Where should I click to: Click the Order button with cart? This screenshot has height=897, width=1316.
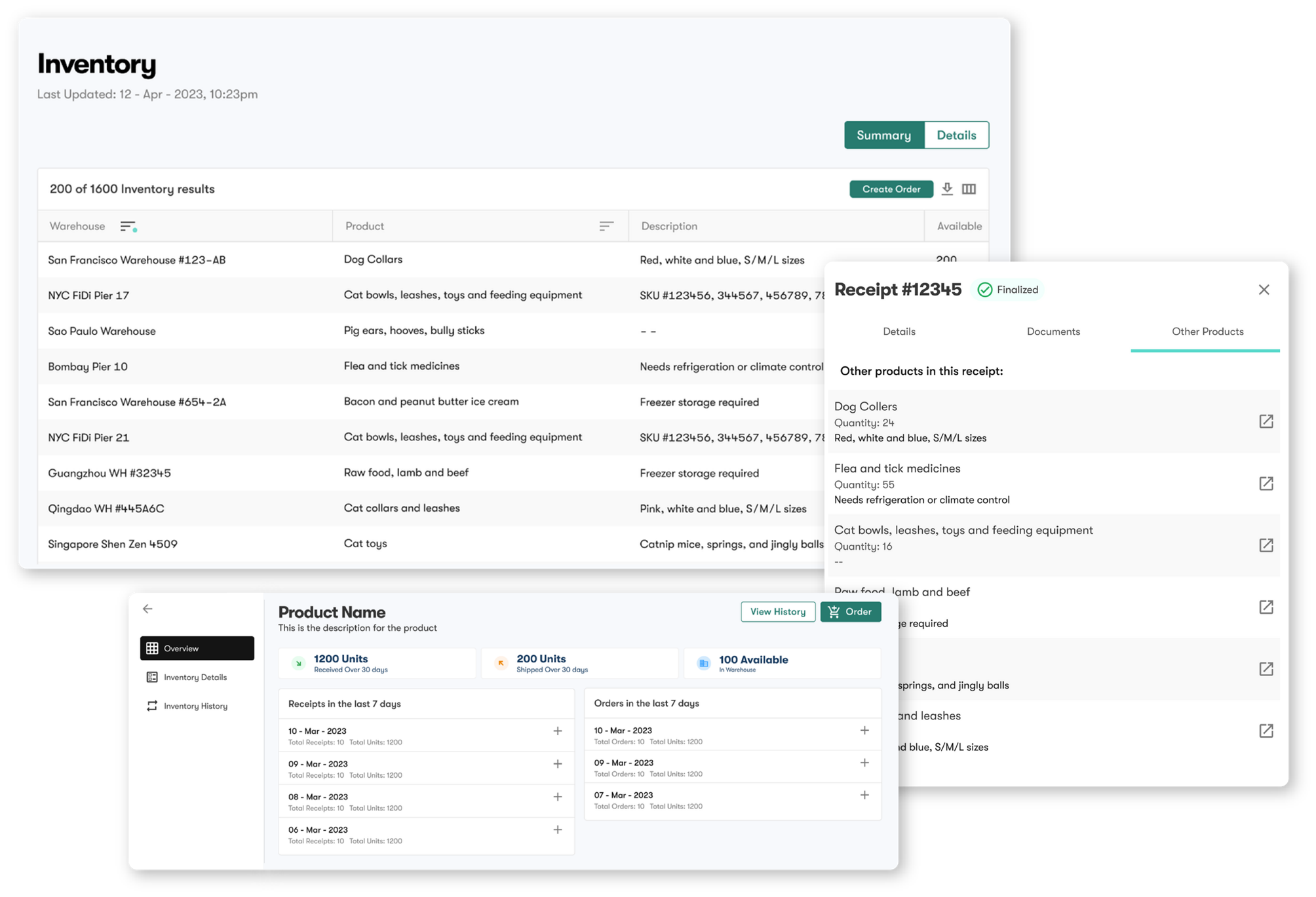tap(851, 611)
